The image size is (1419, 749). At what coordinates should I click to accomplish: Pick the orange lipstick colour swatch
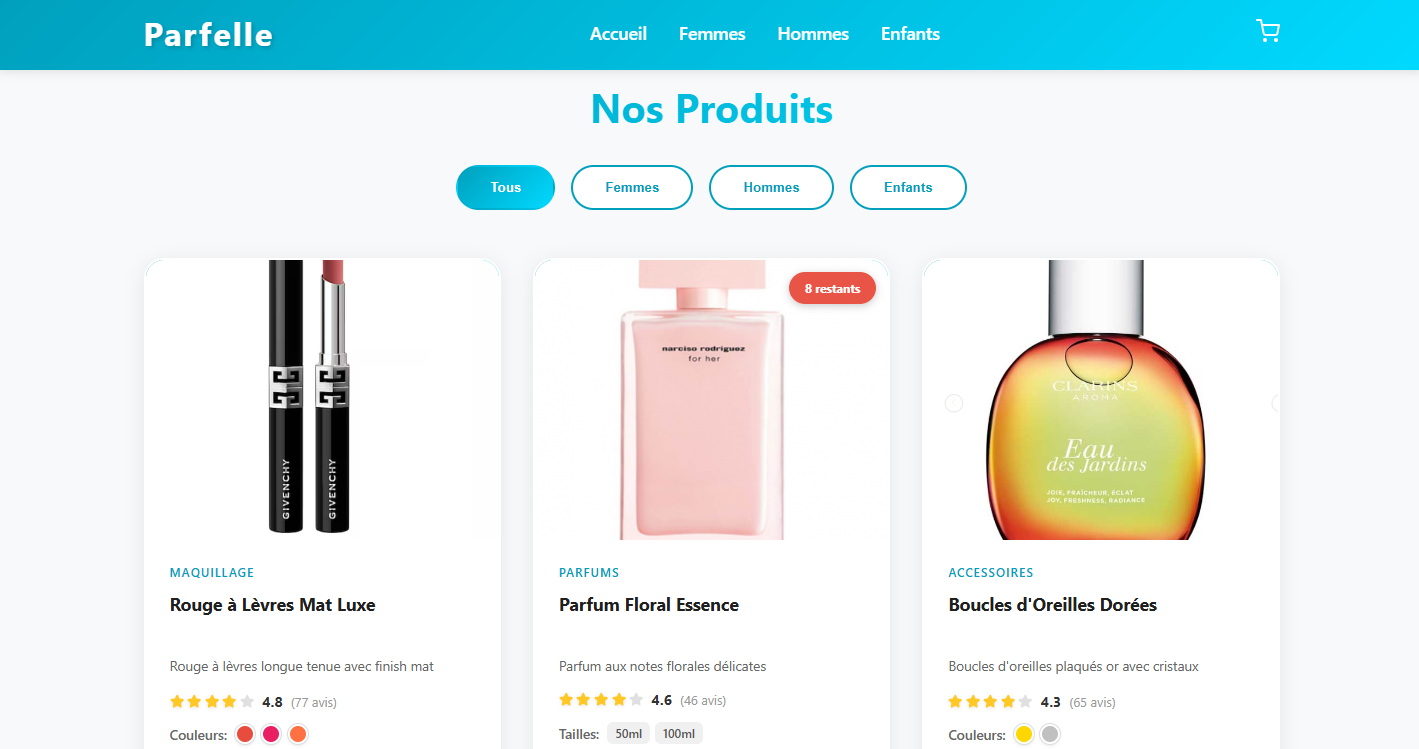297,734
